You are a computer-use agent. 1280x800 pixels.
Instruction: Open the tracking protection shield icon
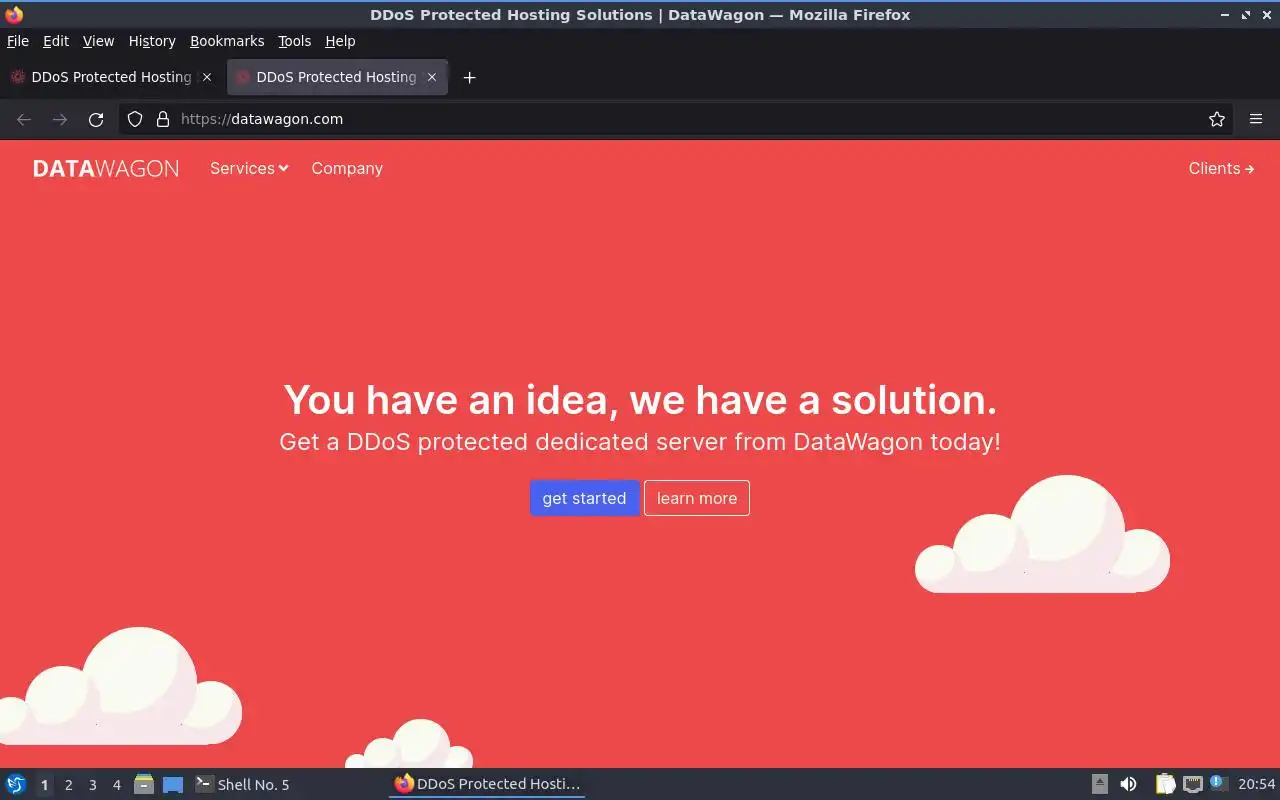pos(135,119)
